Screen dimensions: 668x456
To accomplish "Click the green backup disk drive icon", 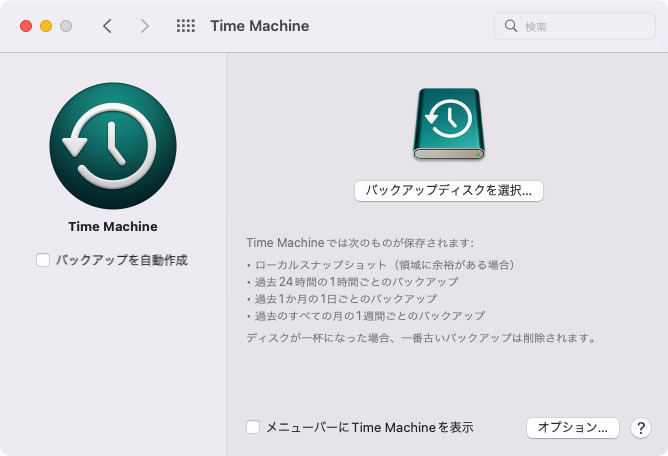I will 449,124.
